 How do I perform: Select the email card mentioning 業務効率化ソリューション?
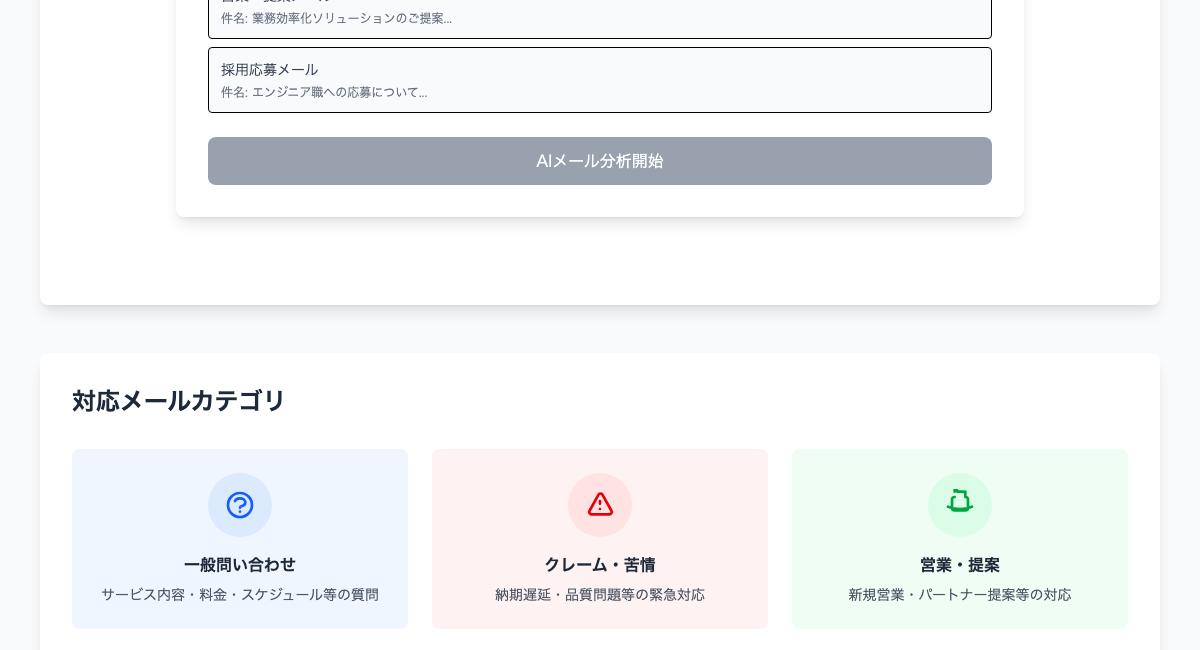pos(600,15)
